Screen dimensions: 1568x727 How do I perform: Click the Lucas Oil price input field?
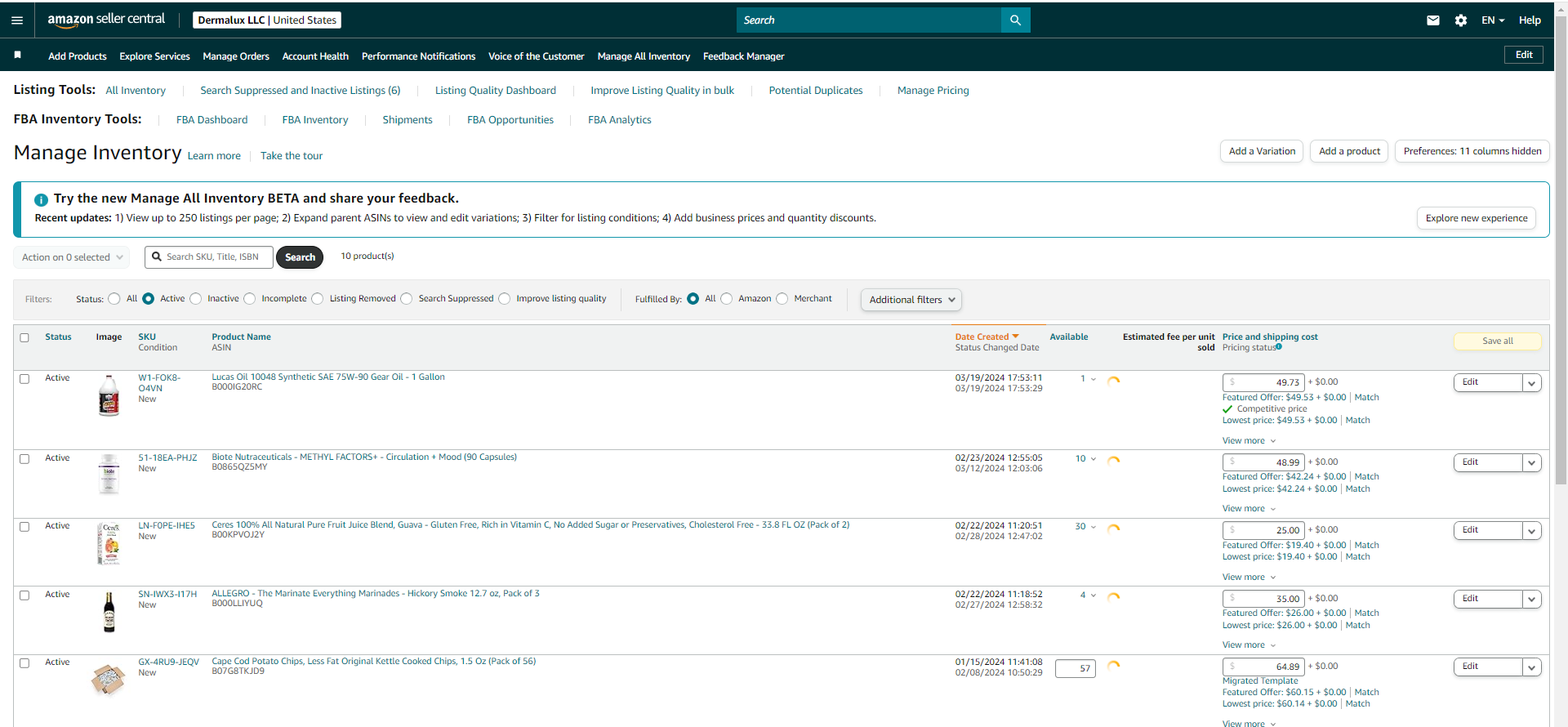coord(1263,382)
